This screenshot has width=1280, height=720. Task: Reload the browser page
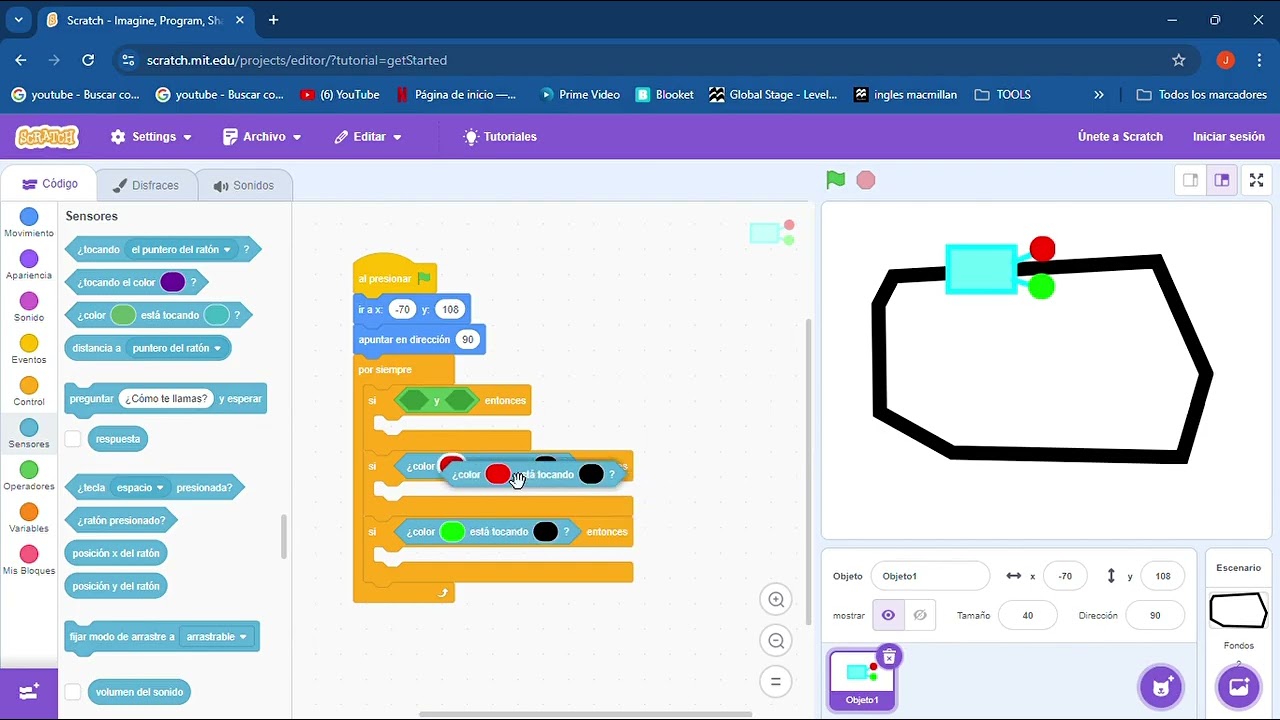[88, 60]
